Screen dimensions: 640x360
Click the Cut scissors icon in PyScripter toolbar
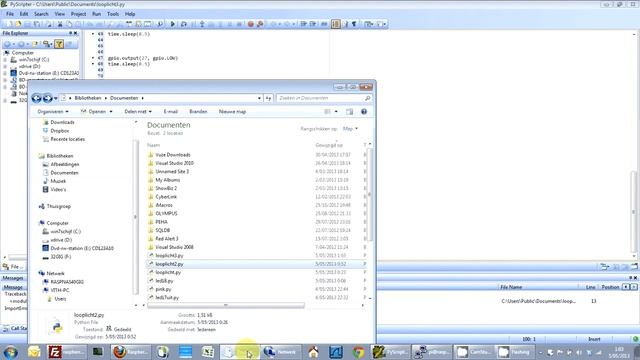(x=60, y=24)
